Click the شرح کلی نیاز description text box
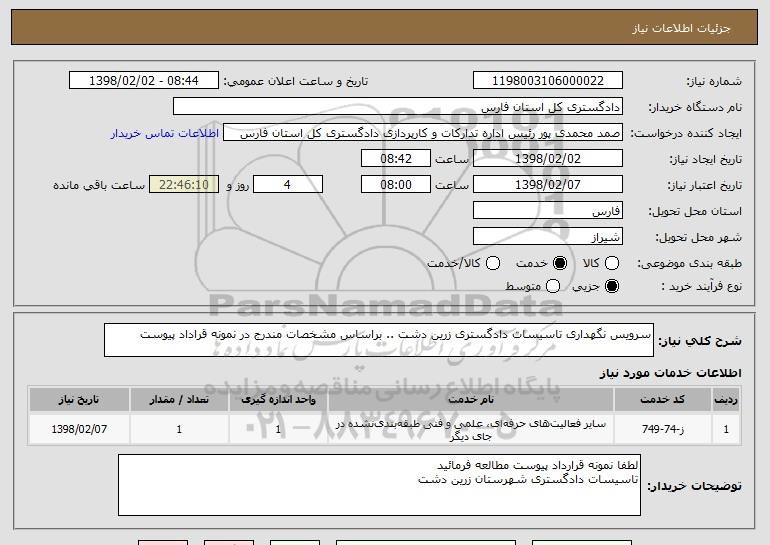This screenshot has height=545, width=770. [x=379, y=340]
